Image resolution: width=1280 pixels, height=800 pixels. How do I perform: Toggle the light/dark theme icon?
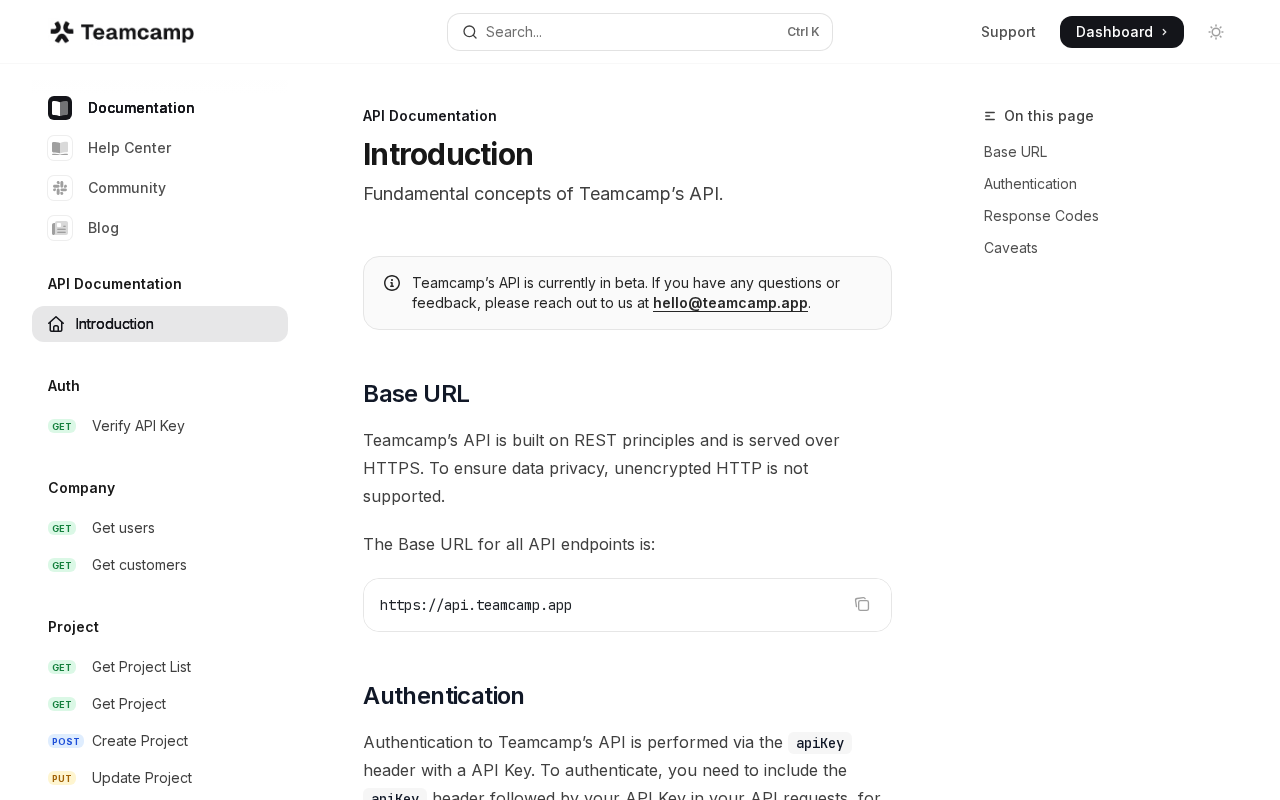(x=1216, y=32)
